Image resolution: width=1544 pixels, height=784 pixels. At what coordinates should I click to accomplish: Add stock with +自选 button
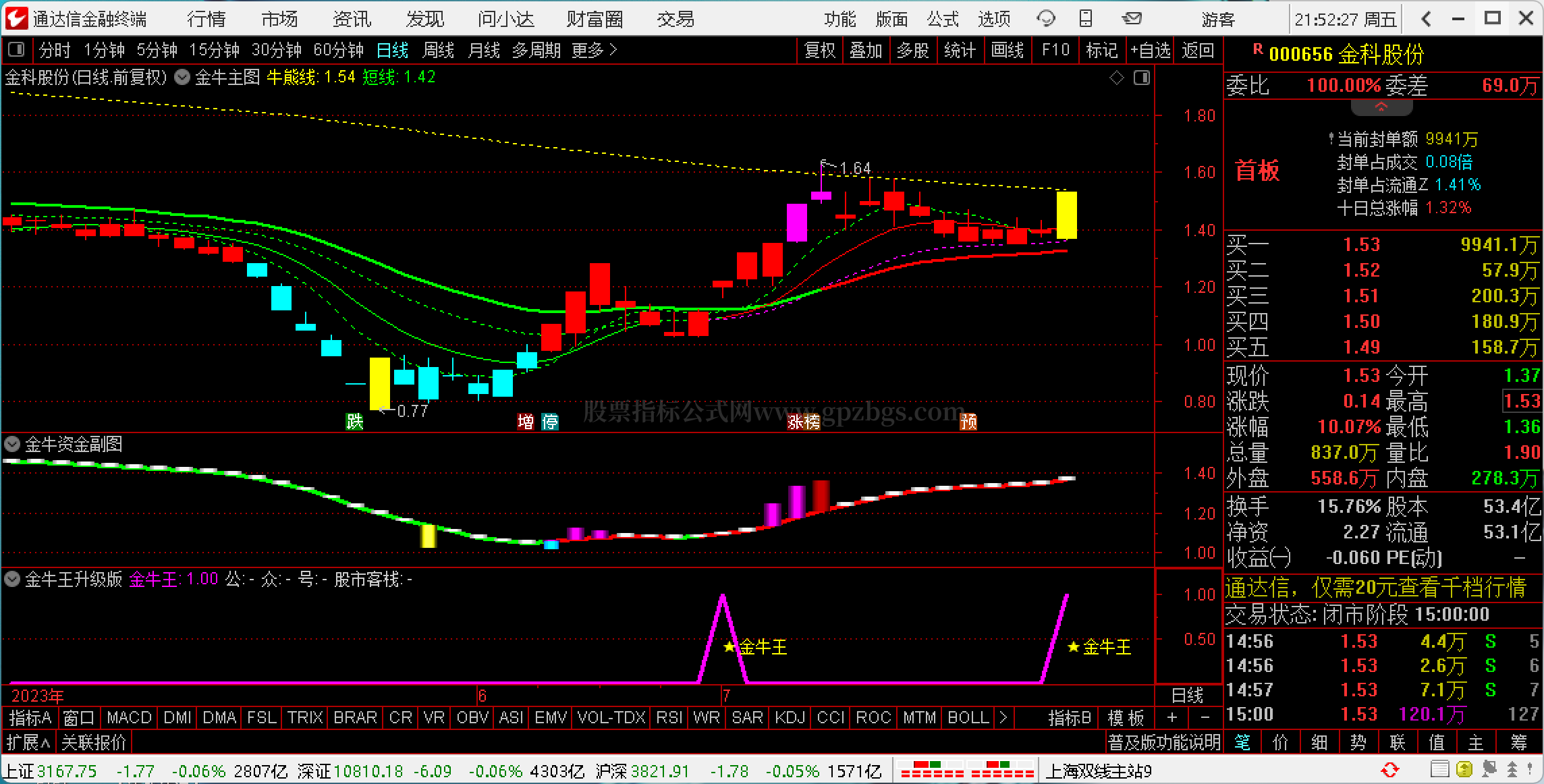pyautogui.click(x=1151, y=50)
